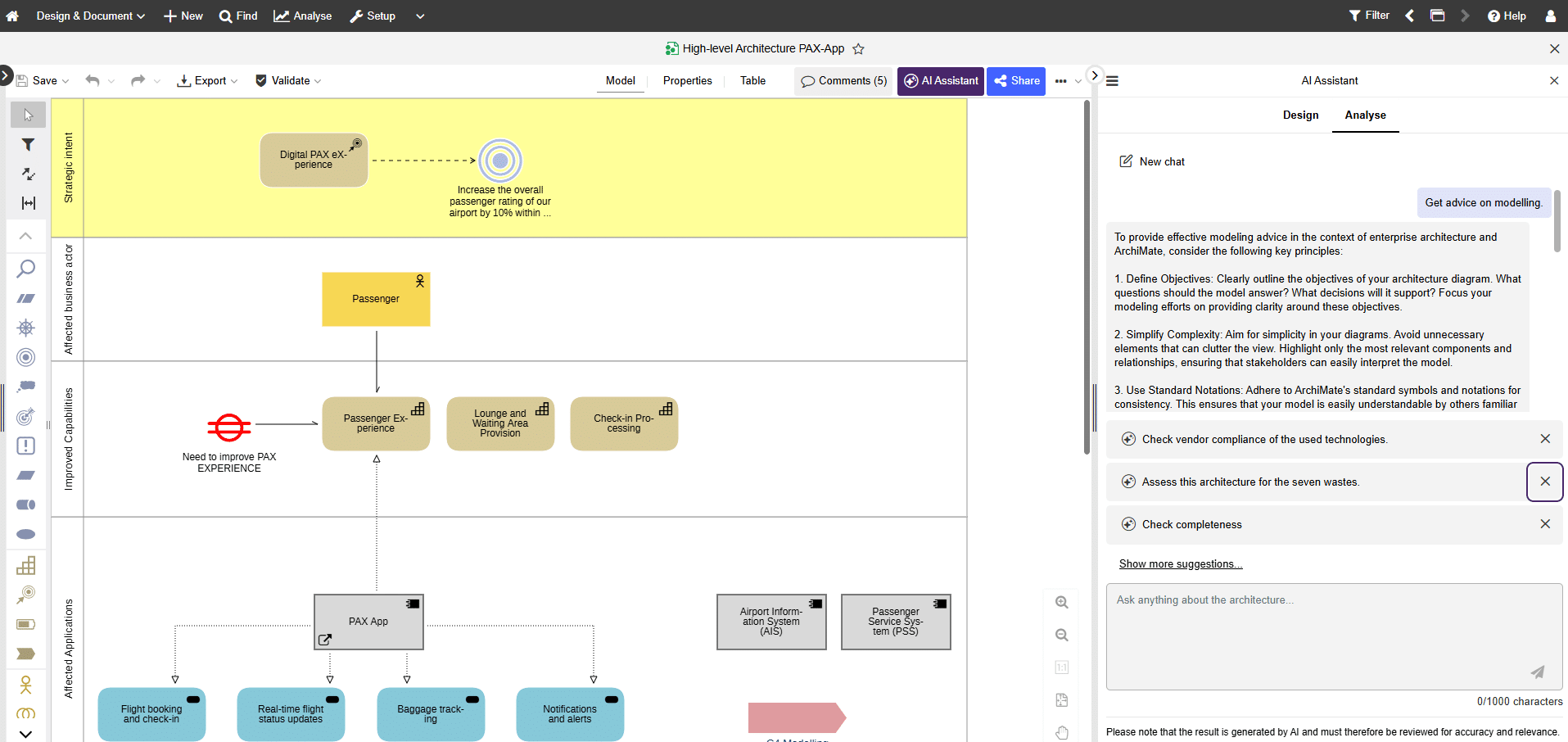The width and height of the screenshot is (1568, 742).
Task: Zoom out of the diagram canvas
Action: click(1061, 635)
